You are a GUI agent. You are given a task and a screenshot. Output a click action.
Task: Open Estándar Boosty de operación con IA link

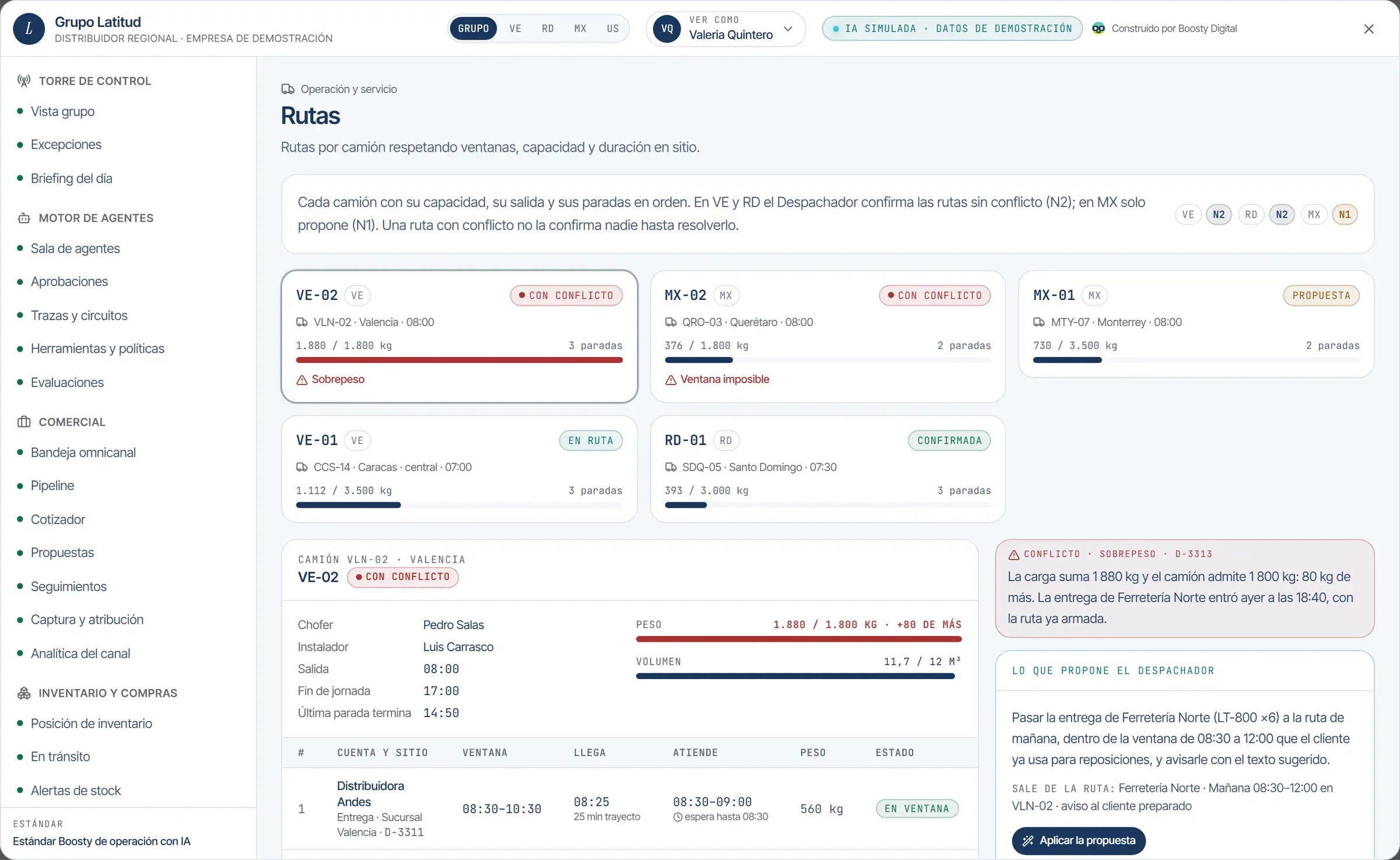(101, 841)
